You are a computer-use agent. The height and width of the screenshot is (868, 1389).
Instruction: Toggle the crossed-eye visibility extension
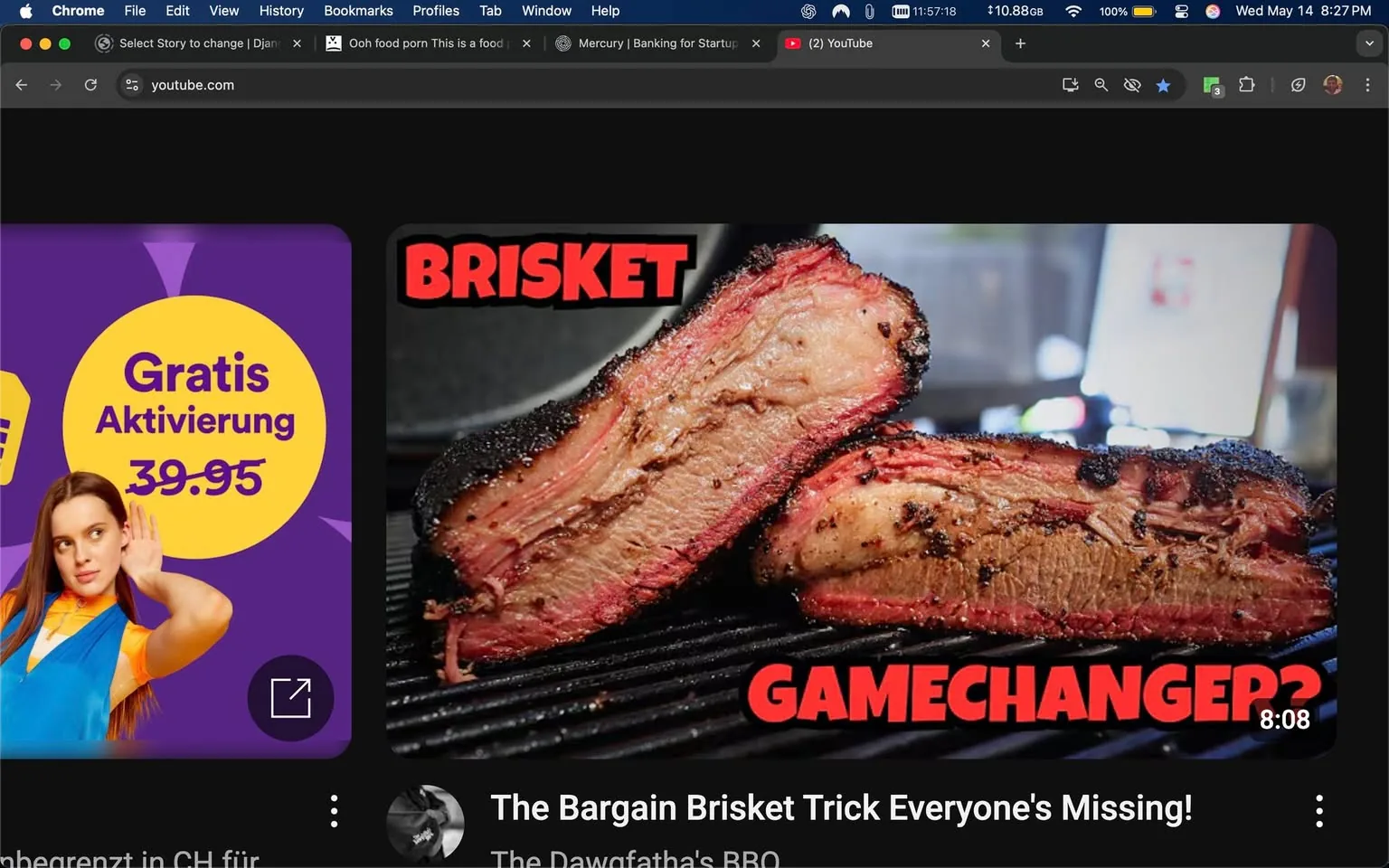tap(1132, 84)
